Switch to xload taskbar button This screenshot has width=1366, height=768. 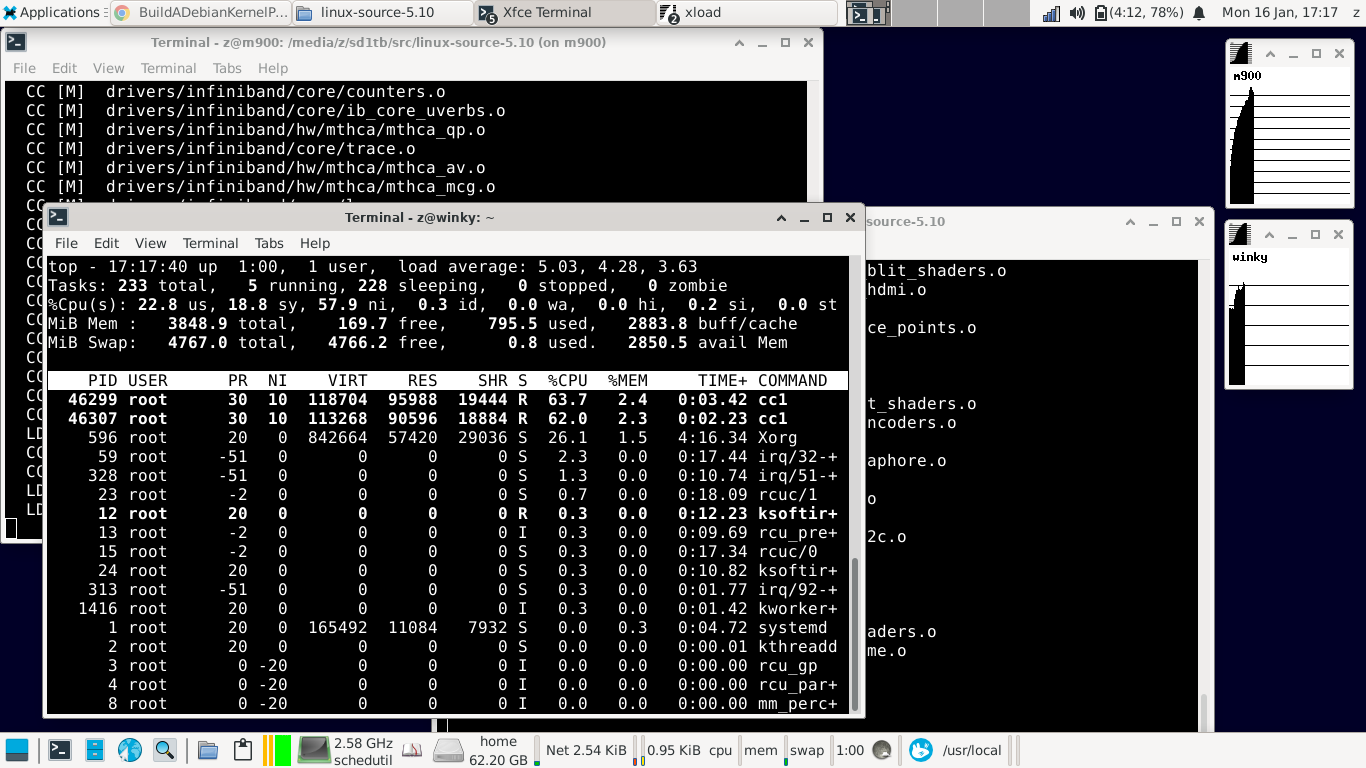[747, 13]
